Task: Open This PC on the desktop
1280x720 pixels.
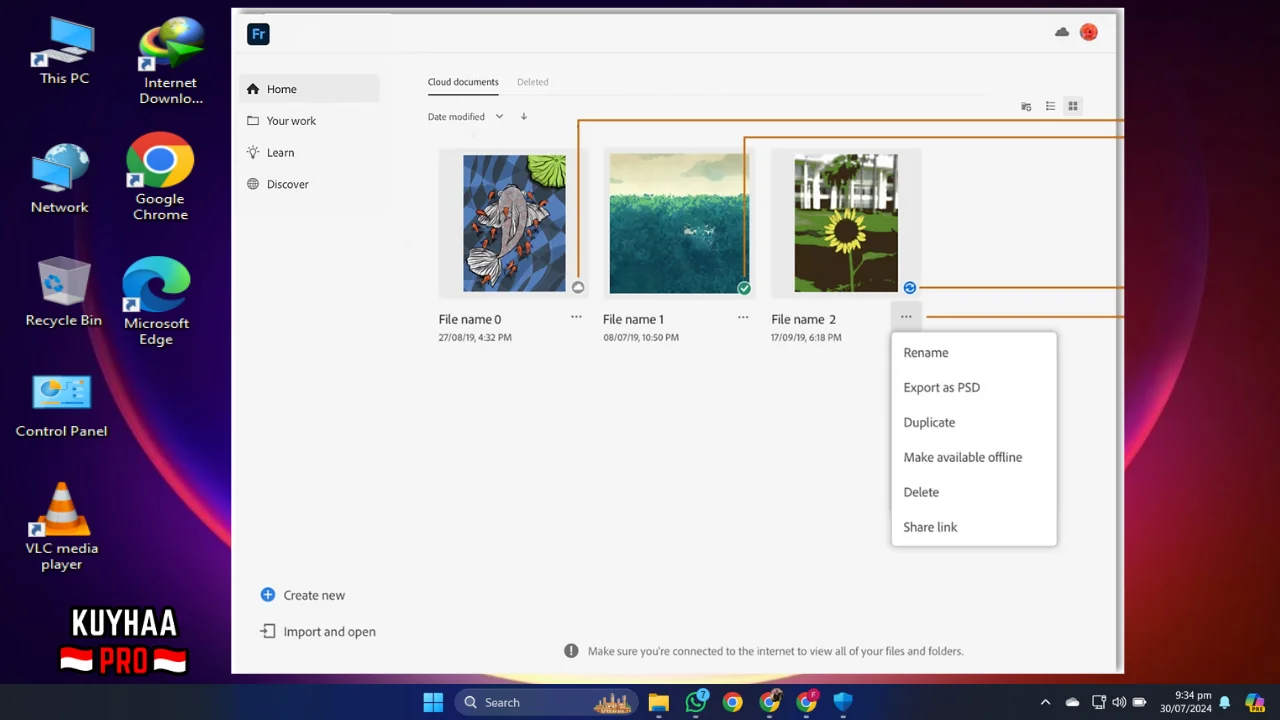Action: 64,52
